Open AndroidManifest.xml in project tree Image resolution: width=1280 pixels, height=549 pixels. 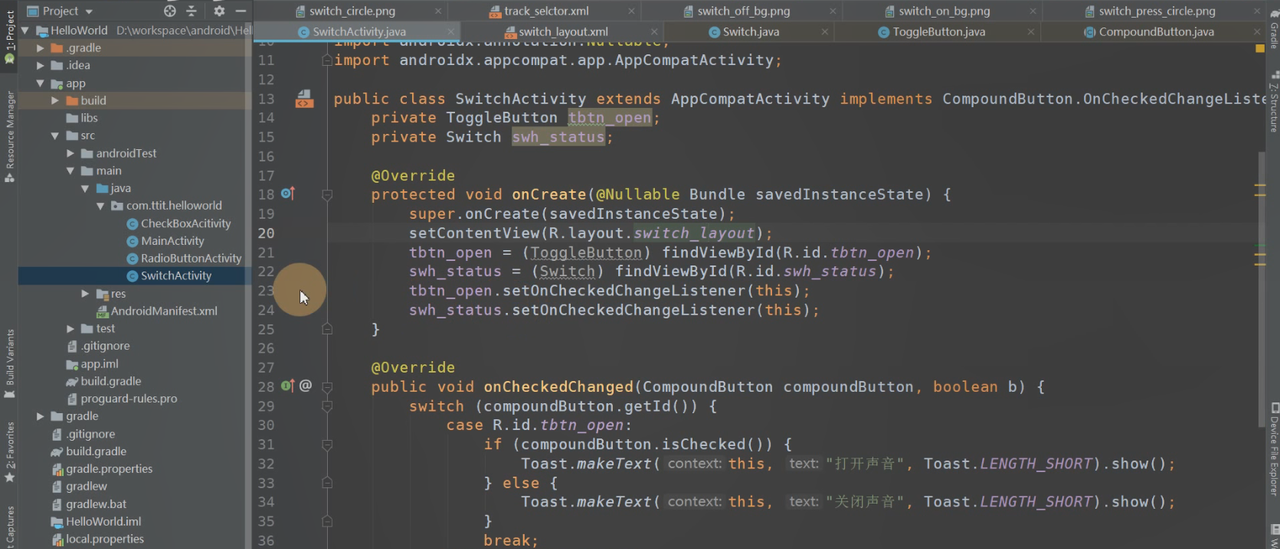[x=163, y=311]
